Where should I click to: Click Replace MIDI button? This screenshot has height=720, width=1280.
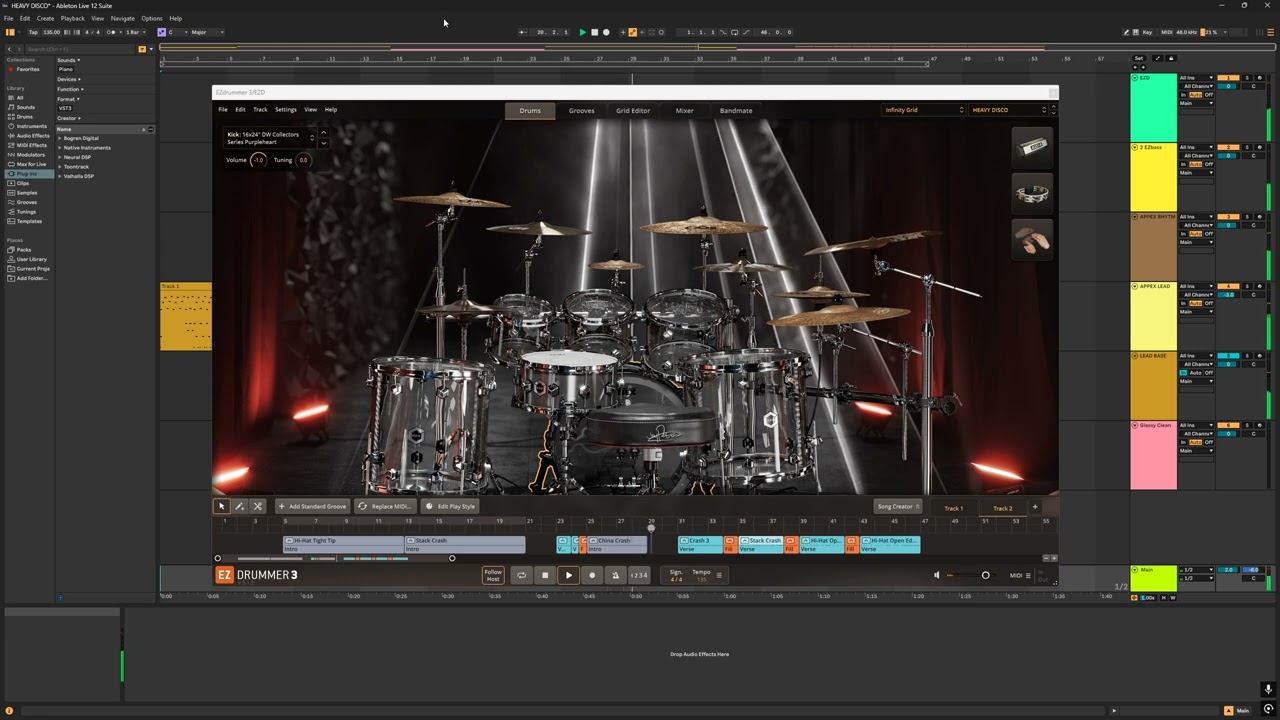[384, 506]
